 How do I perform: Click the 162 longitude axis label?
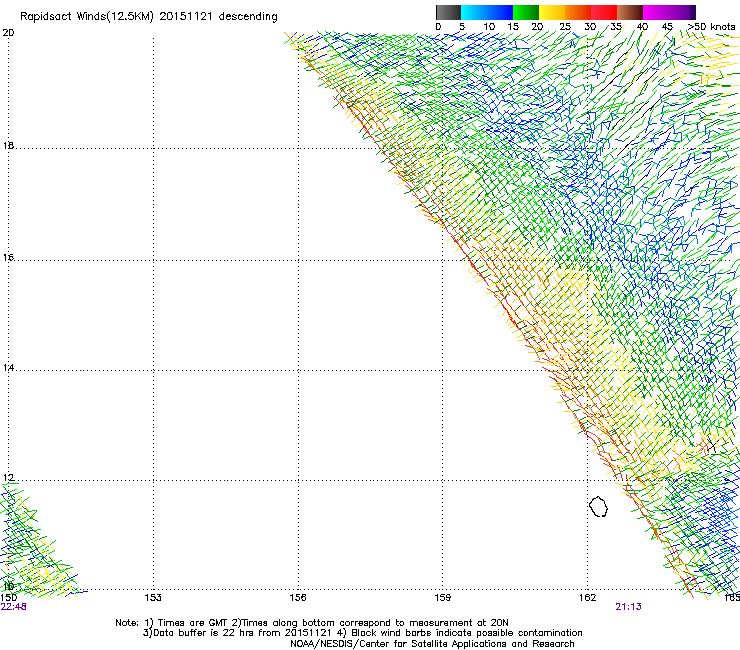tap(587, 598)
